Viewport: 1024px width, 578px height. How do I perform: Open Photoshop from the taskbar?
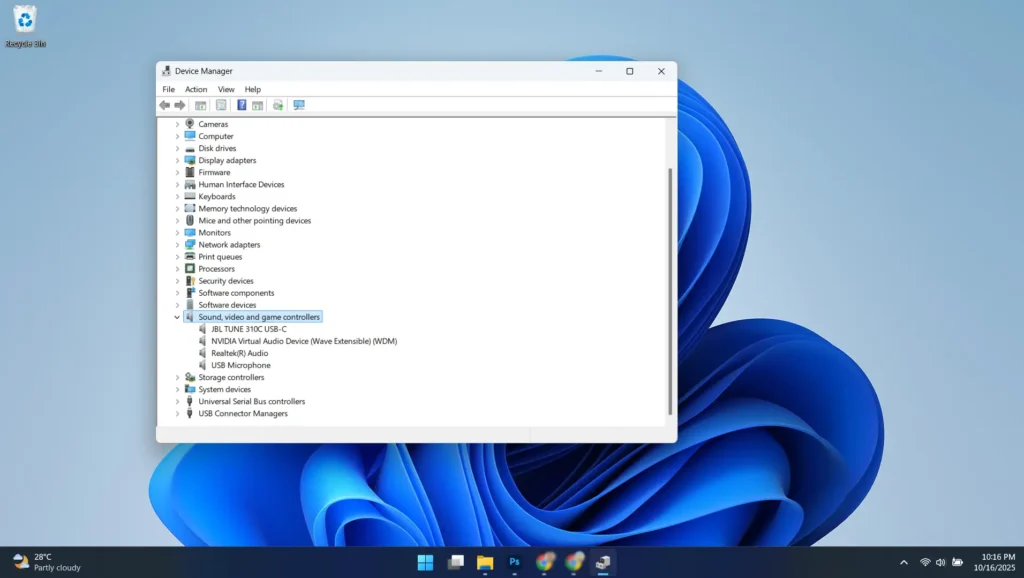click(514, 563)
